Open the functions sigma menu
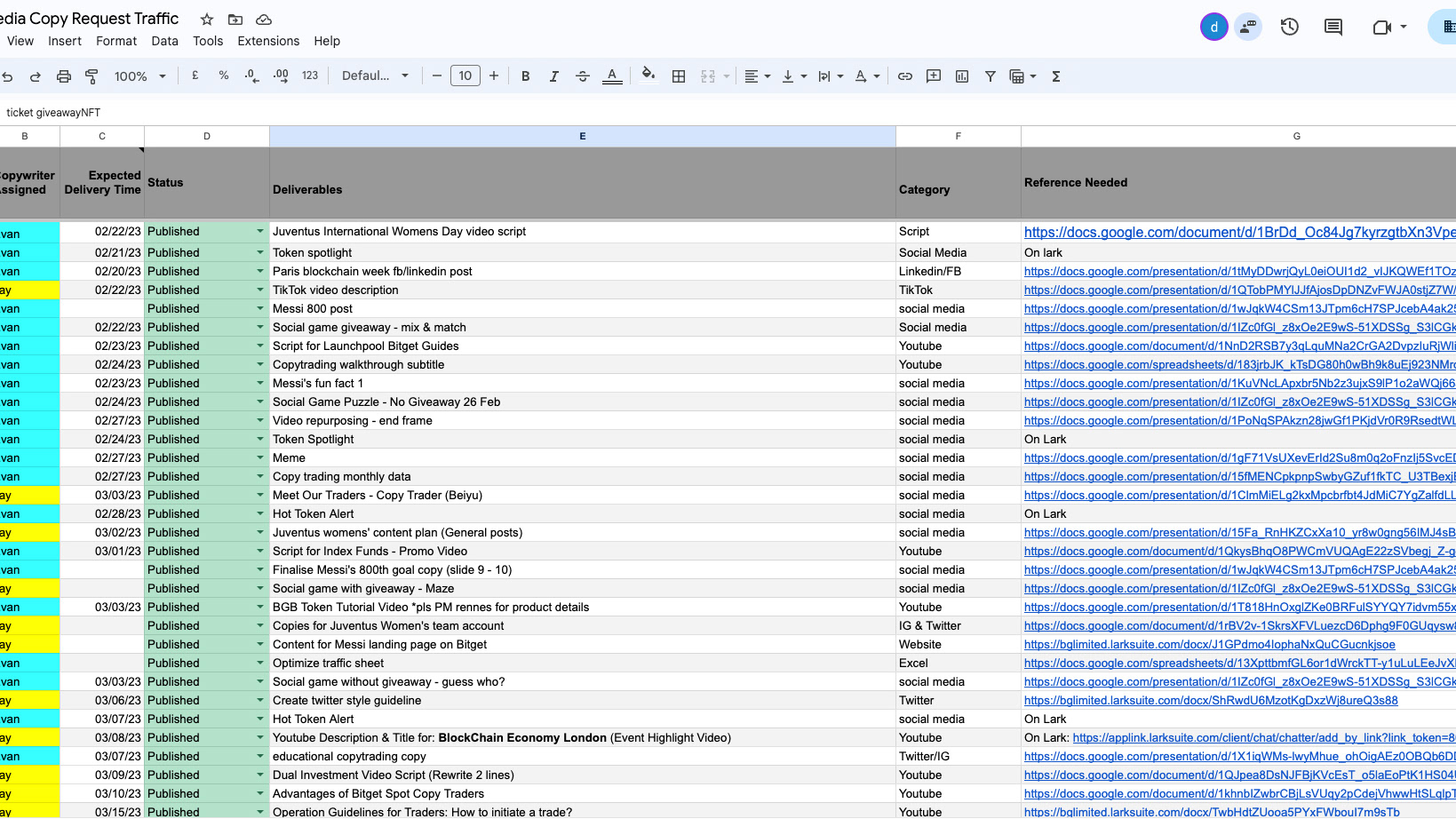Screen dimensions: 1456x819 [1056, 76]
